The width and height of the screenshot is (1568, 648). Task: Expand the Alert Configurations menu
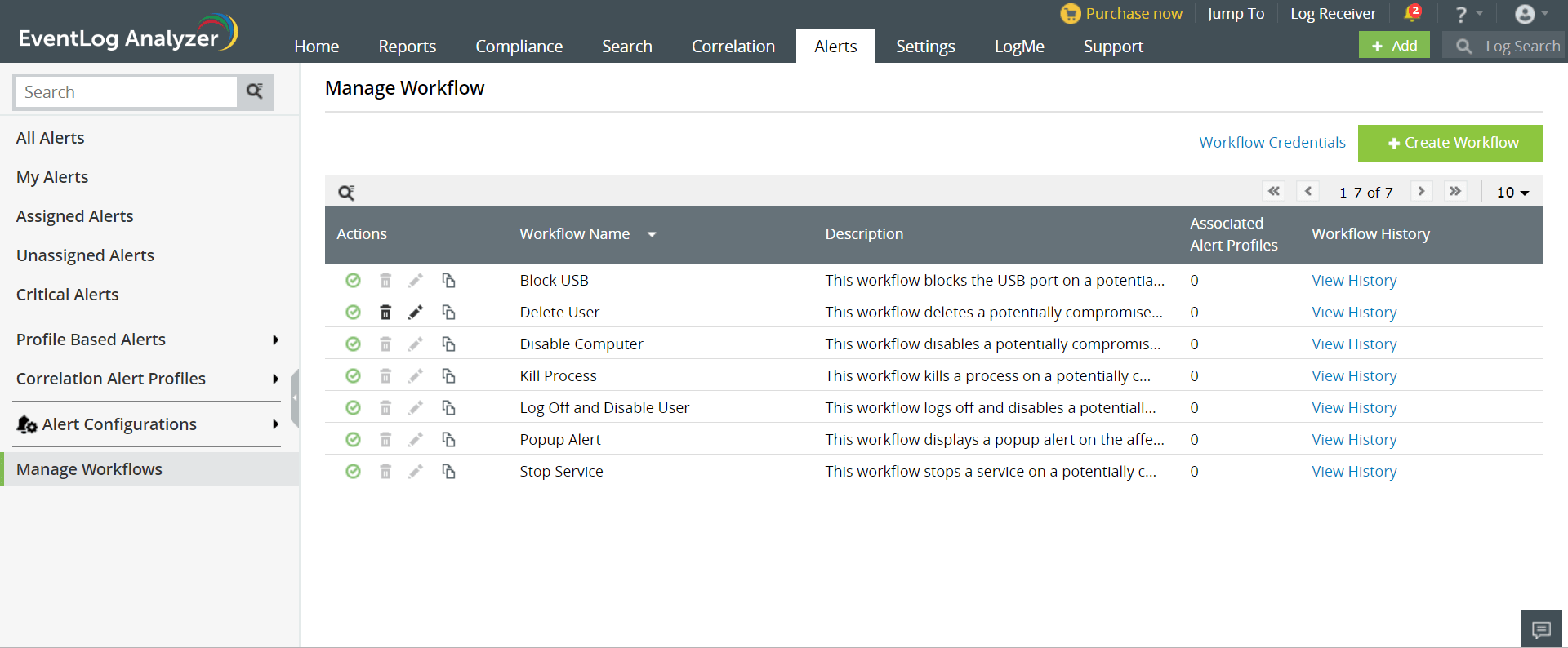point(275,424)
